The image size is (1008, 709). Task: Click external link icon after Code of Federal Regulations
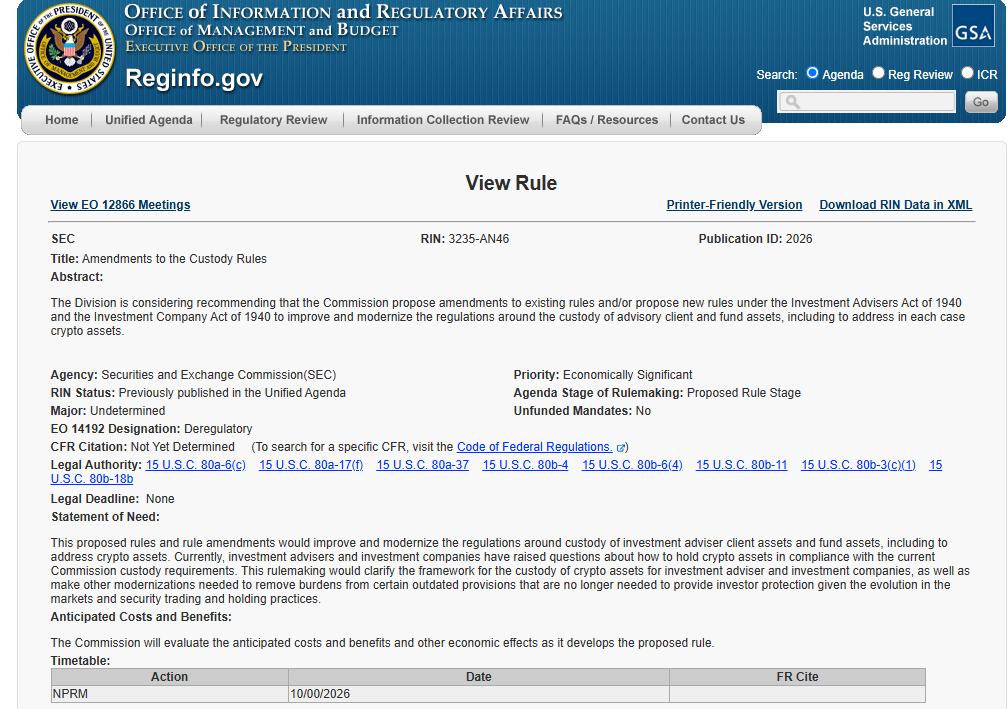[x=621, y=447]
